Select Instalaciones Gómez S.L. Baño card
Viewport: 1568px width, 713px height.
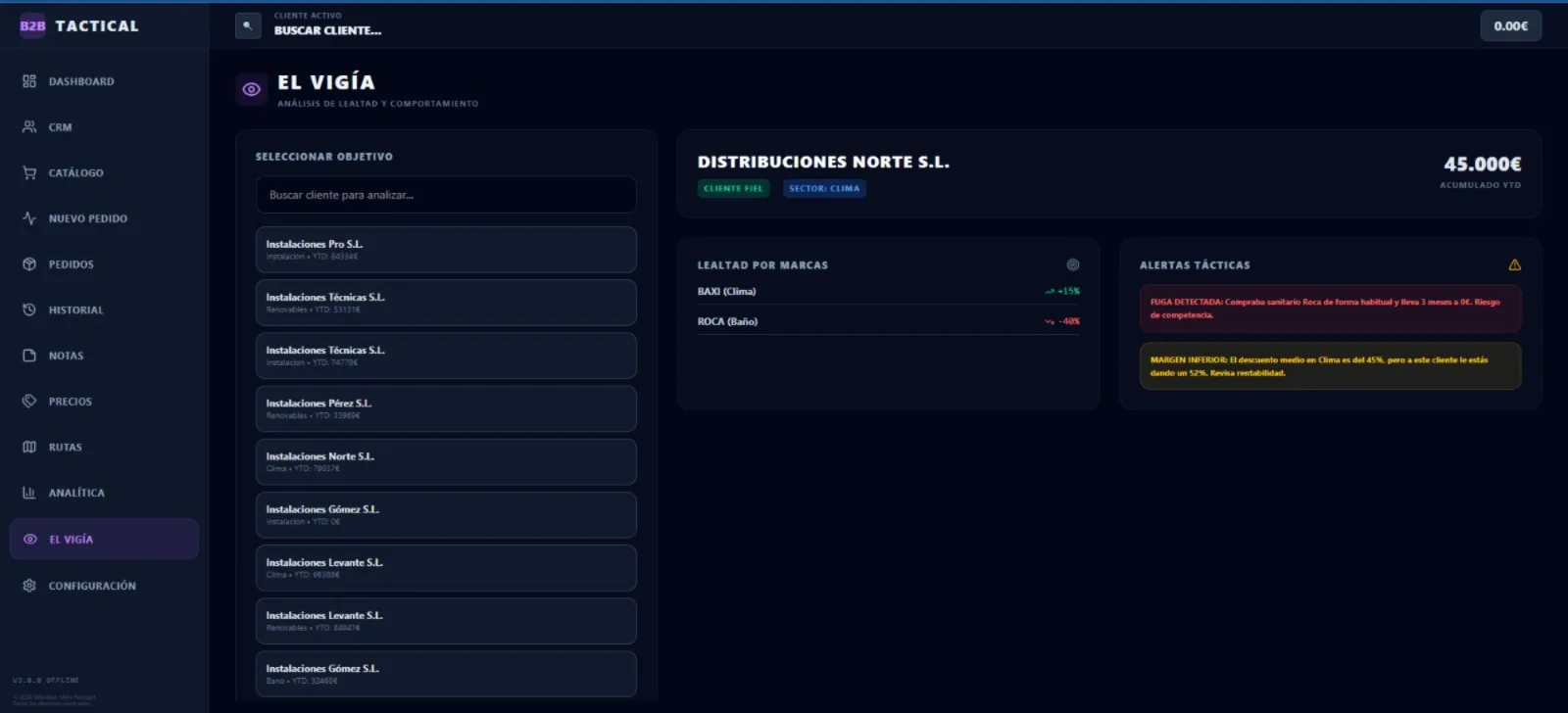tap(446, 674)
